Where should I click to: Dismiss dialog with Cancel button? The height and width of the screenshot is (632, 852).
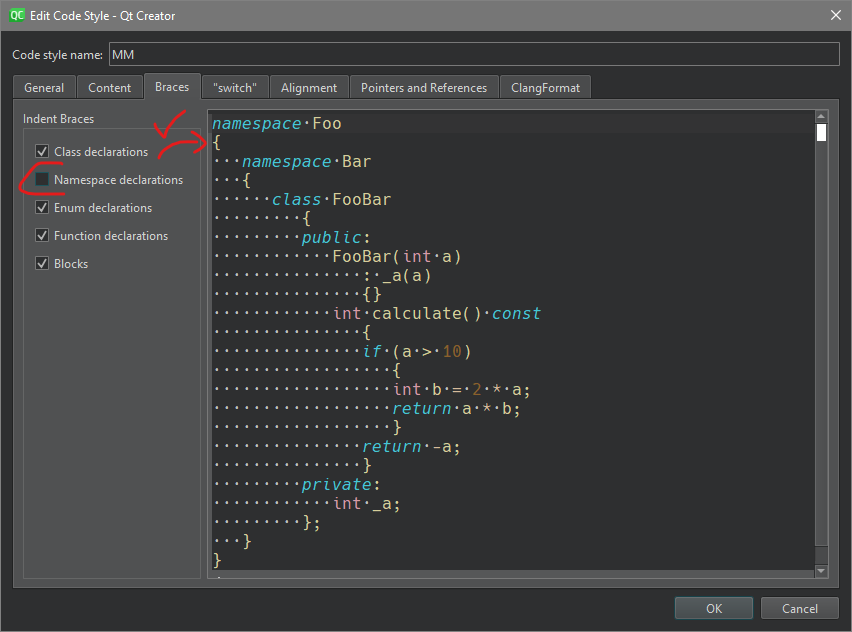(800, 608)
